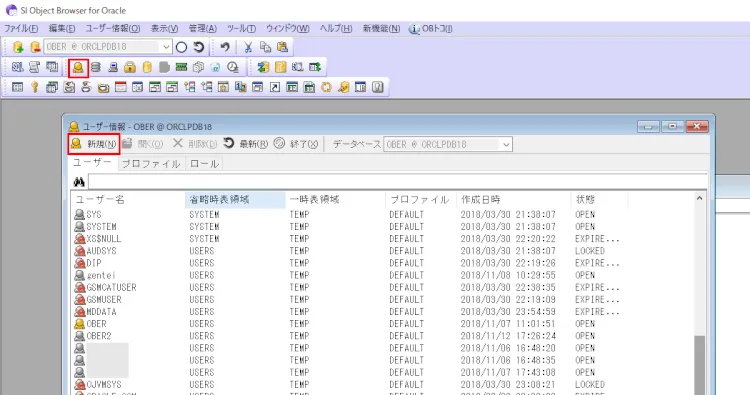Click the green memory chip icon
750x395 pixels.
[x=181, y=67]
